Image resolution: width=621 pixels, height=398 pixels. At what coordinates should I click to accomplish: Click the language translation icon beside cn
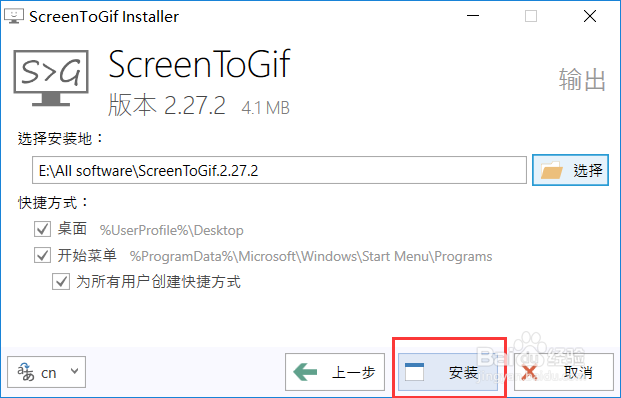pos(26,372)
